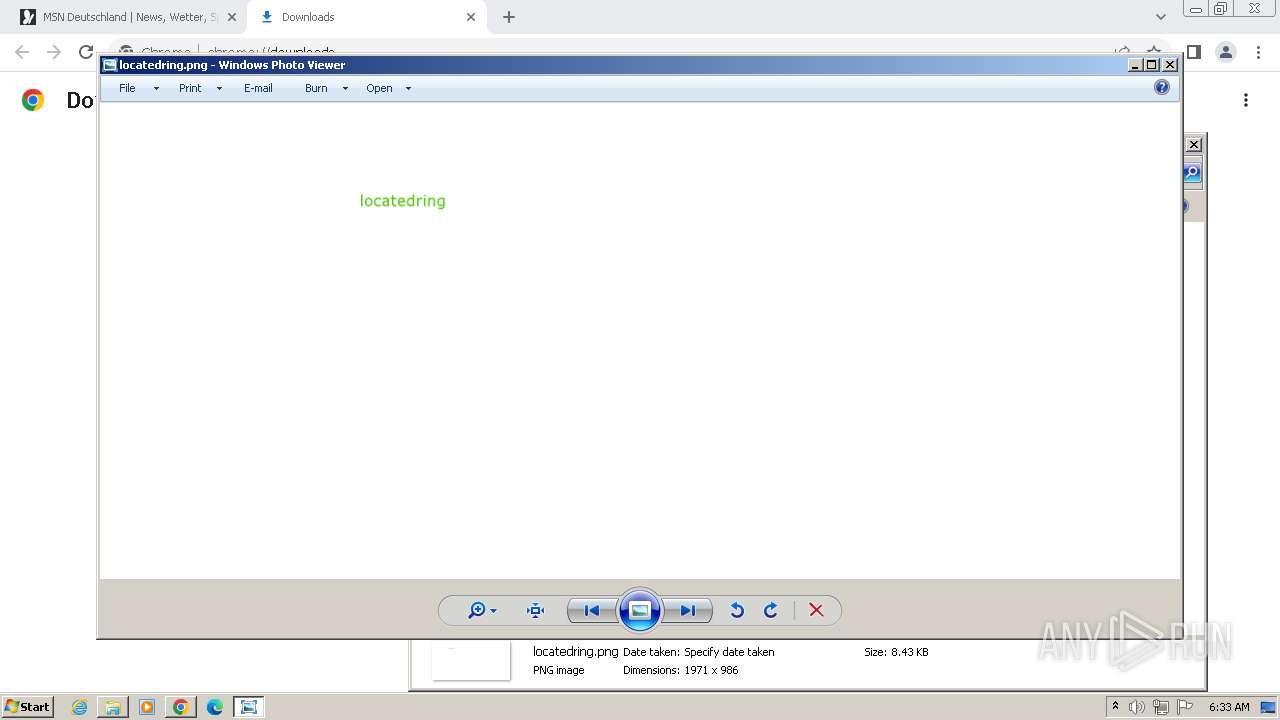Open the Help icon in Photo Viewer
Screen dimensions: 1280x720
tap(1161, 87)
